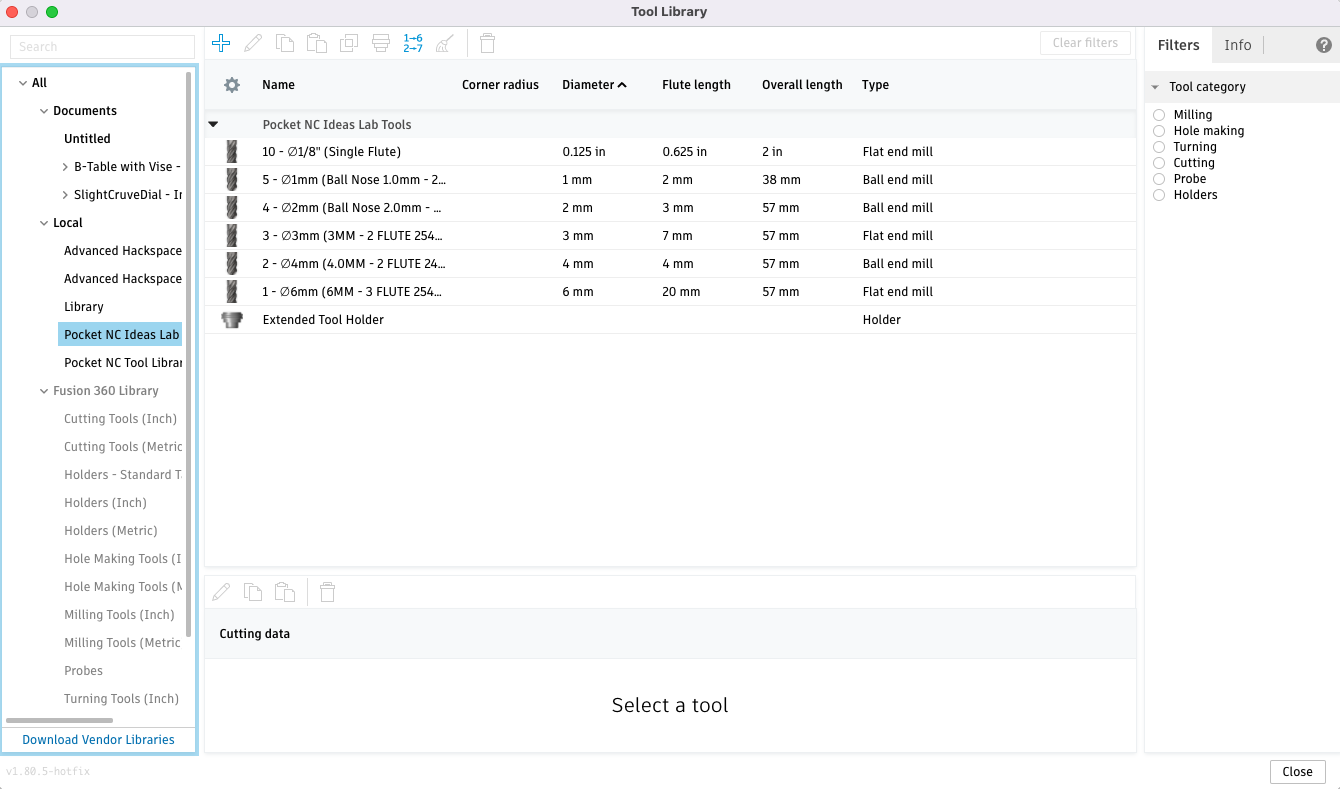Open Download Vendor Libraries link
This screenshot has height=789, width=1340.
pos(98,740)
